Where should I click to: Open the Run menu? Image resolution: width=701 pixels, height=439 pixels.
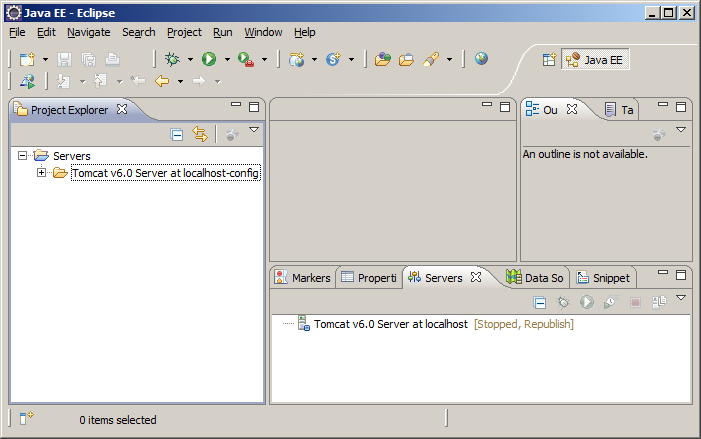point(223,33)
